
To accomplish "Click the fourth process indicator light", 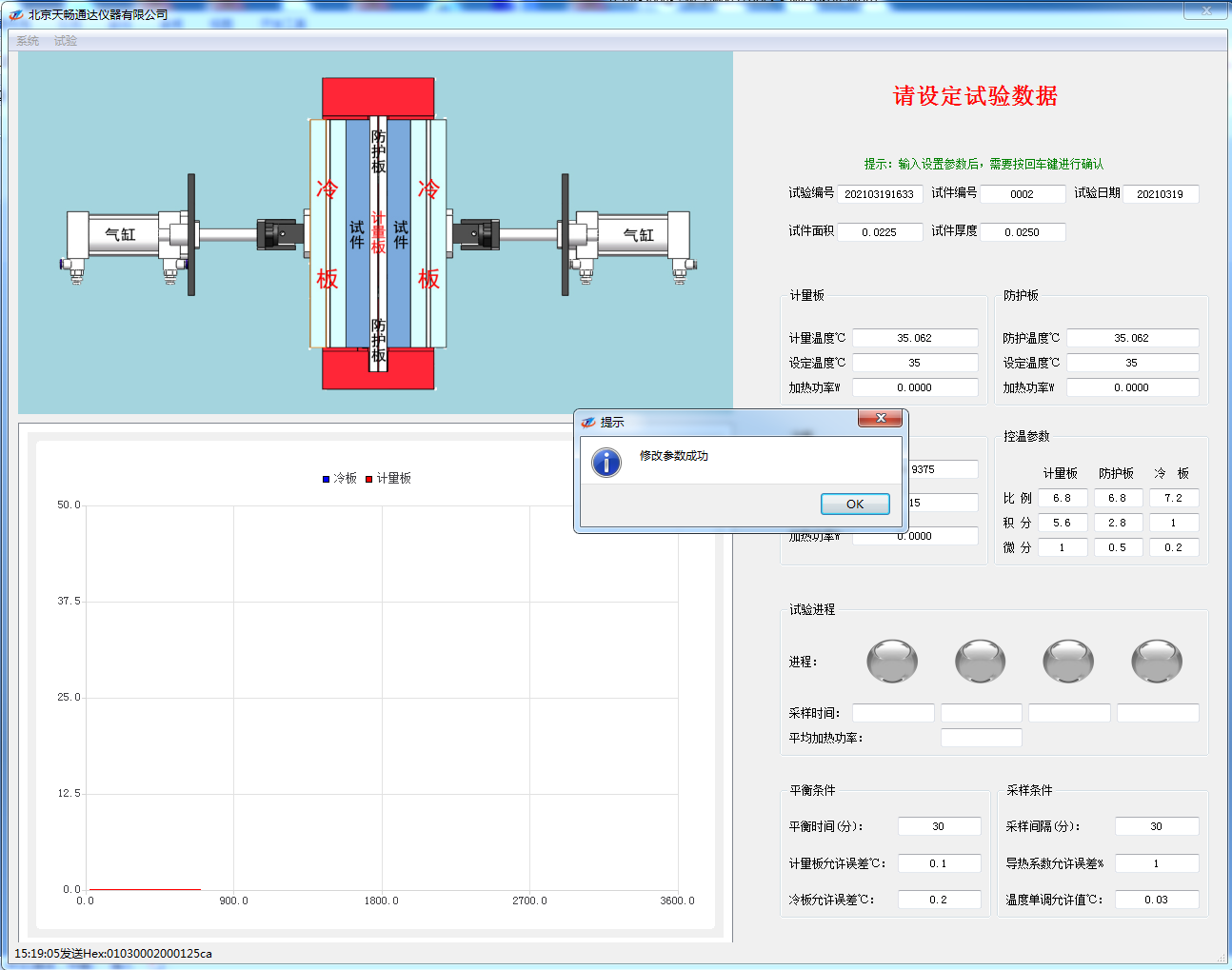I will (x=1157, y=661).
